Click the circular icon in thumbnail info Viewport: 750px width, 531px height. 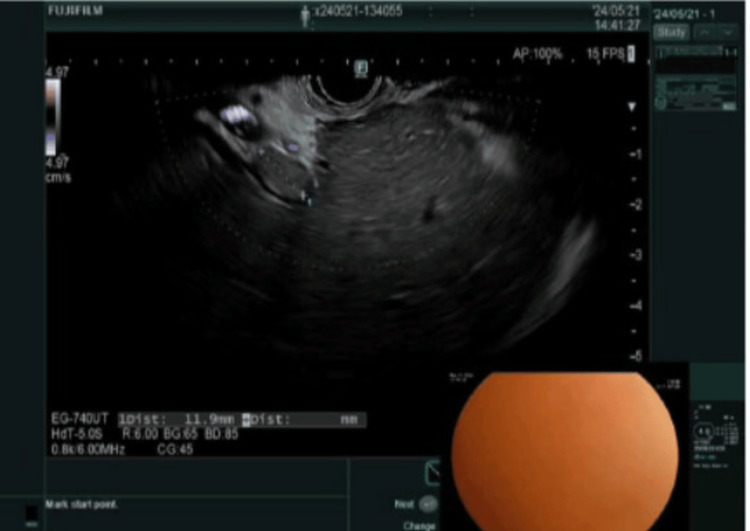coord(661,102)
